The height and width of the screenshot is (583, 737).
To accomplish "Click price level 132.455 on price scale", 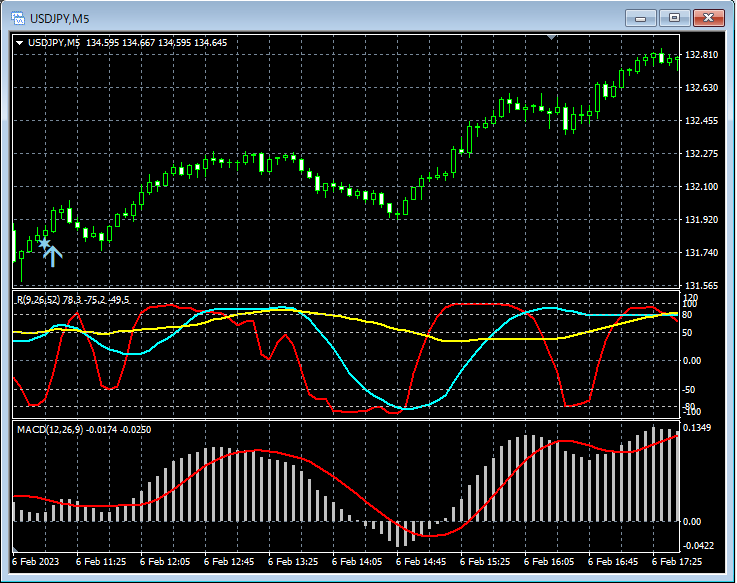I will pyautogui.click(x=702, y=121).
